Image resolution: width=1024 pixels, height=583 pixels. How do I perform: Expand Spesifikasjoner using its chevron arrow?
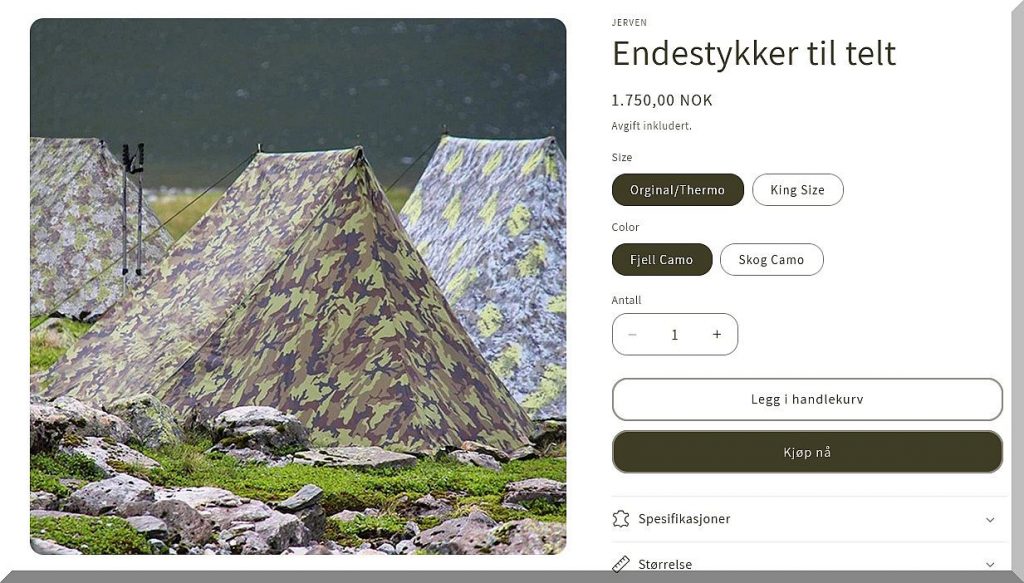990,520
